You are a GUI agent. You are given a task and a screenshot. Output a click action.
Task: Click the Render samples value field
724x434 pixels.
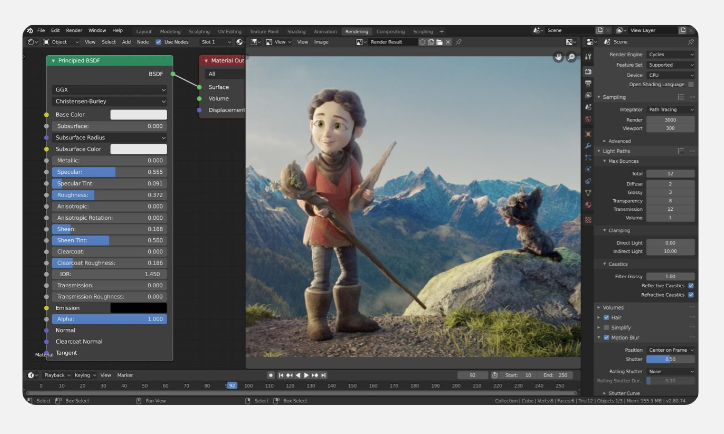coord(670,120)
